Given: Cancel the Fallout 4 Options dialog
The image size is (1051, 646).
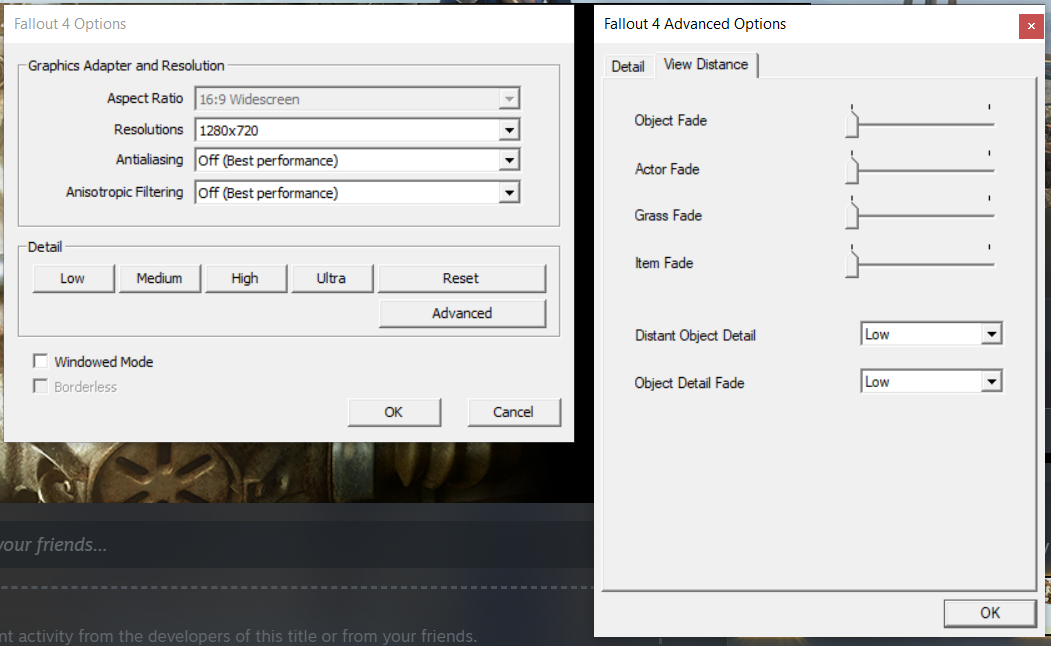Looking at the screenshot, I should pyautogui.click(x=514, y=412).
